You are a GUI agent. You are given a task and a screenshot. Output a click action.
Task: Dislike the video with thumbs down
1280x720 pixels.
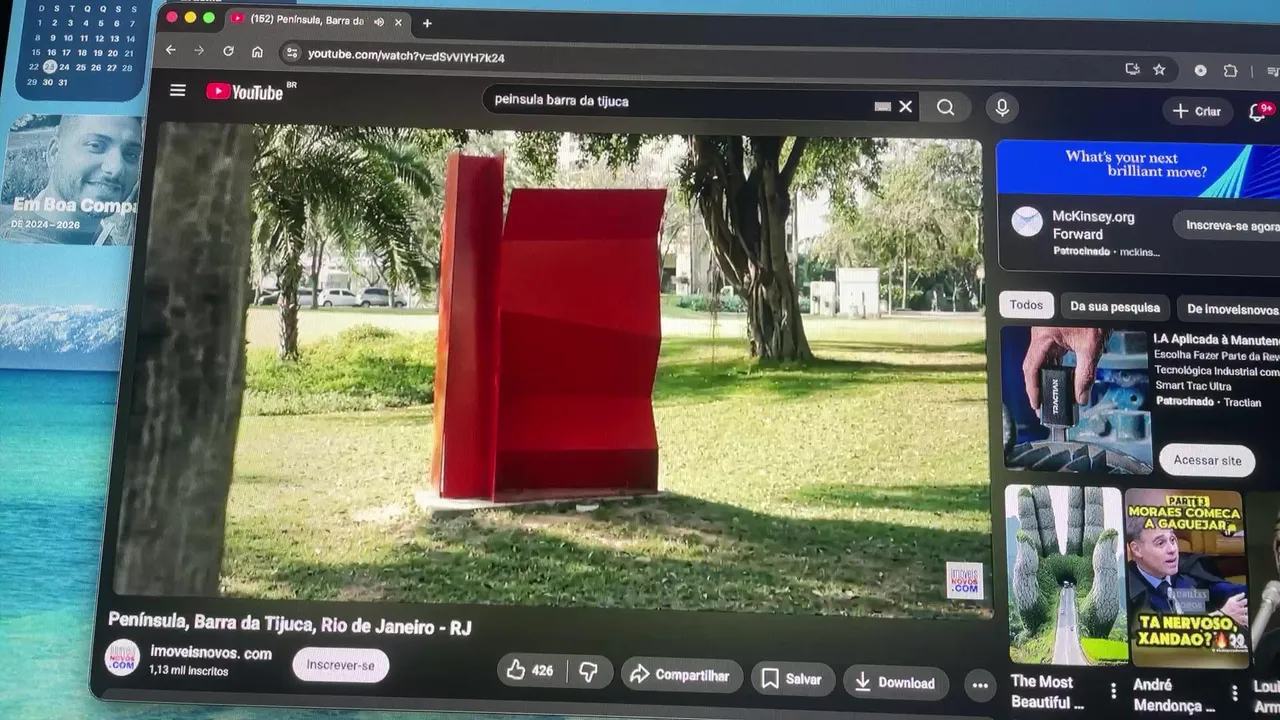[x=589, y=672]
